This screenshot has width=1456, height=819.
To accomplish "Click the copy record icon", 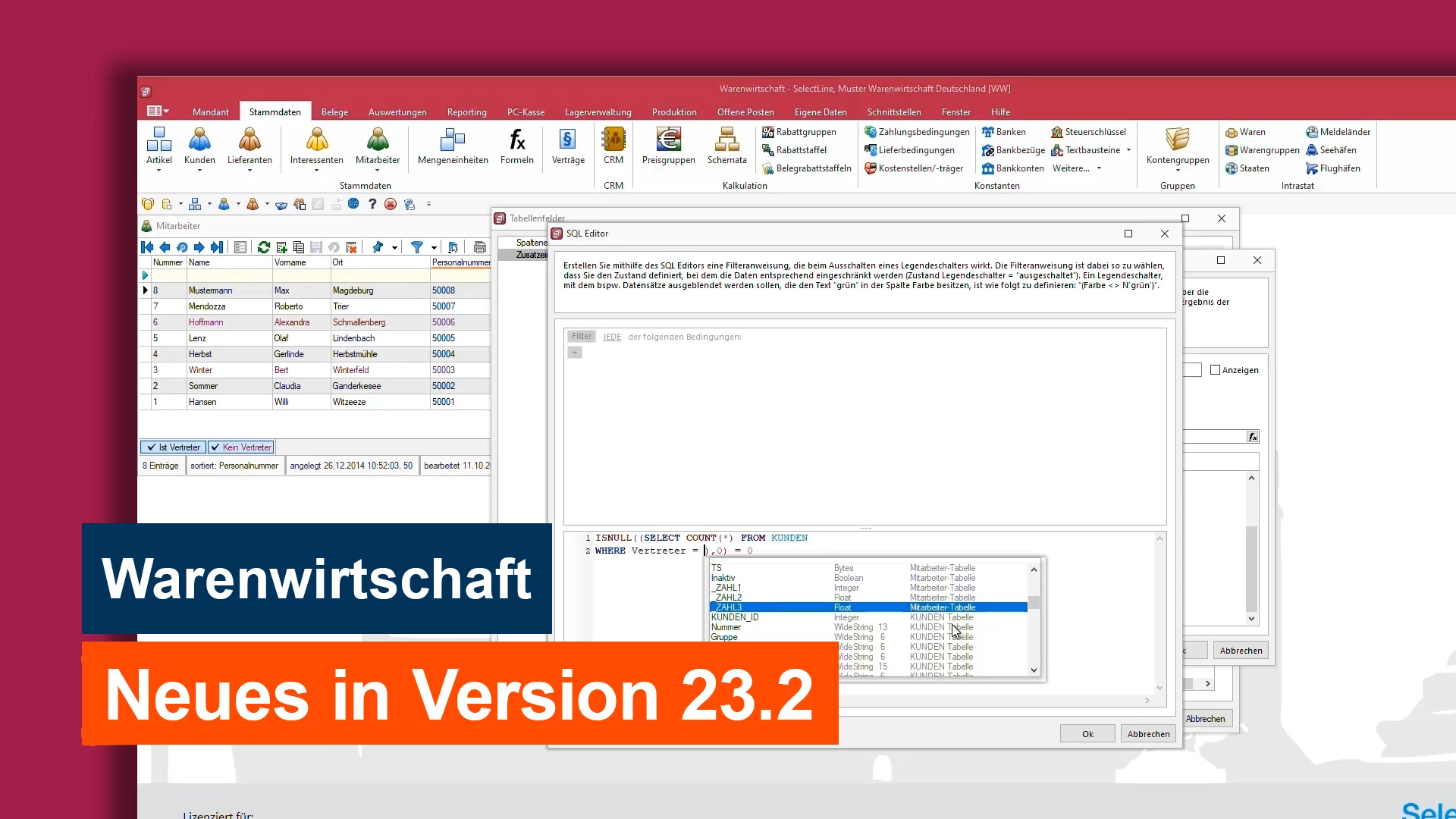I will pyautogui.click(x=299, y=247).
